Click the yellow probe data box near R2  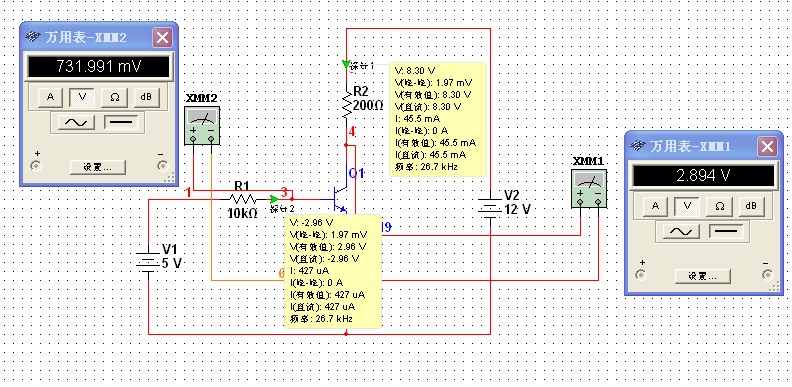(x=438, y=119)
